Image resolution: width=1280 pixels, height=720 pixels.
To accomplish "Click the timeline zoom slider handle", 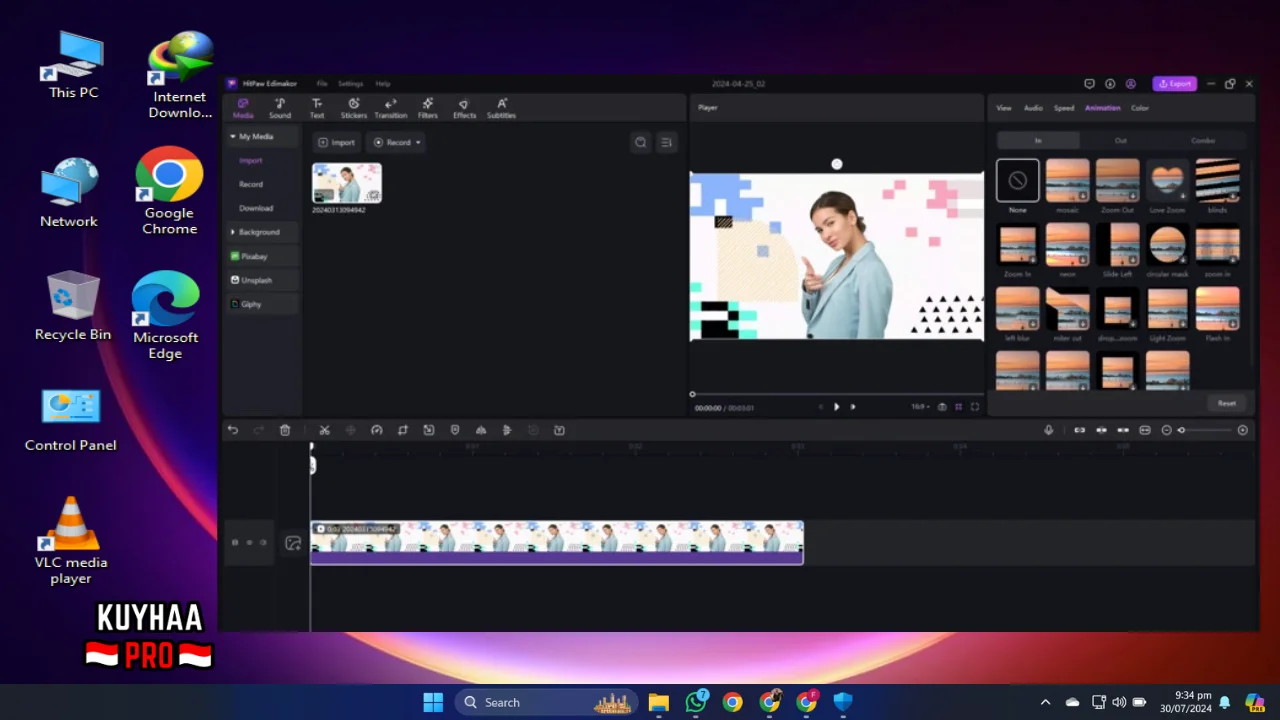I will point(1181,430).
